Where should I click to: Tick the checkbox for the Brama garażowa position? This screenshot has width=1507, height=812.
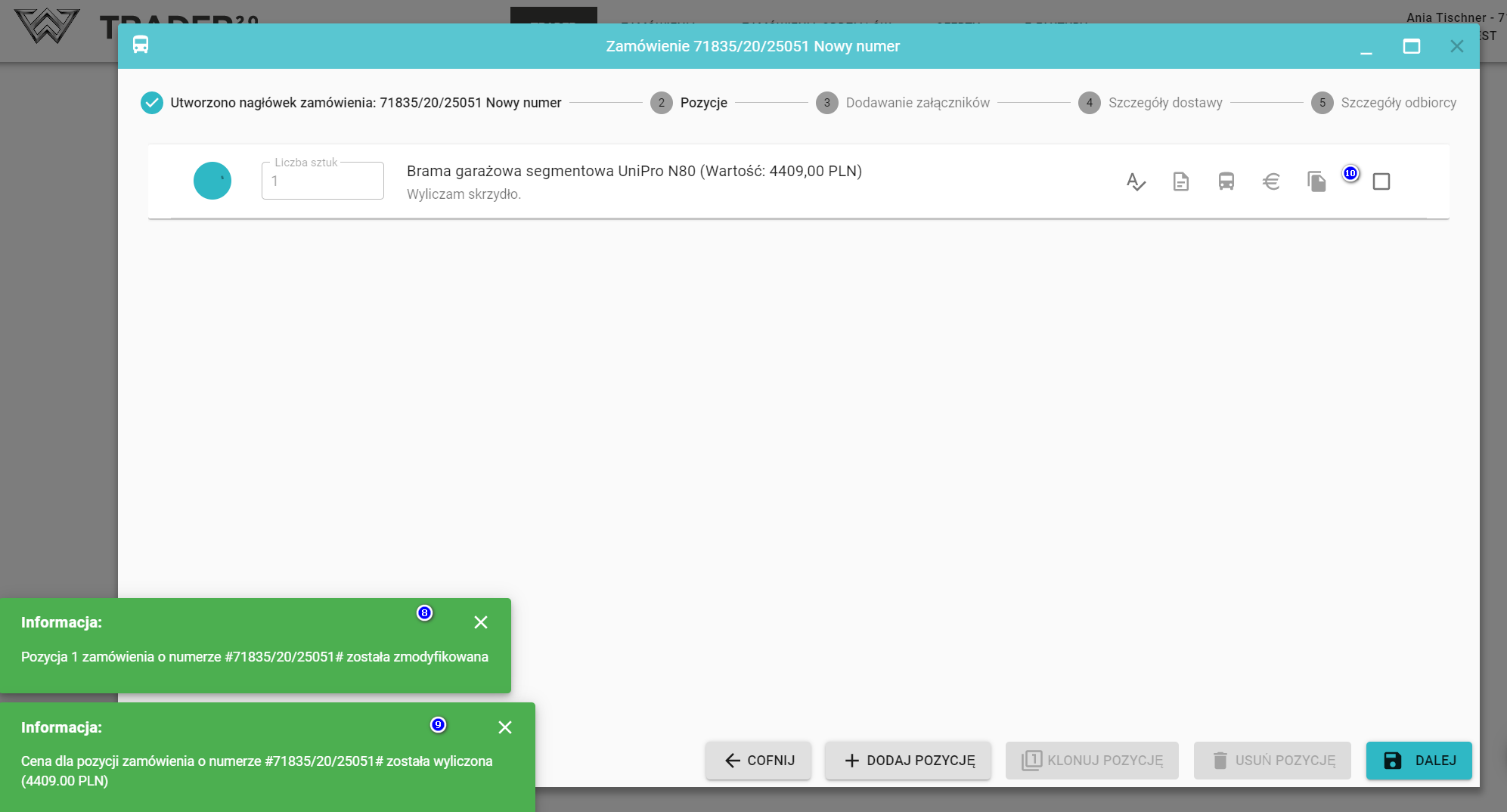1381,181
